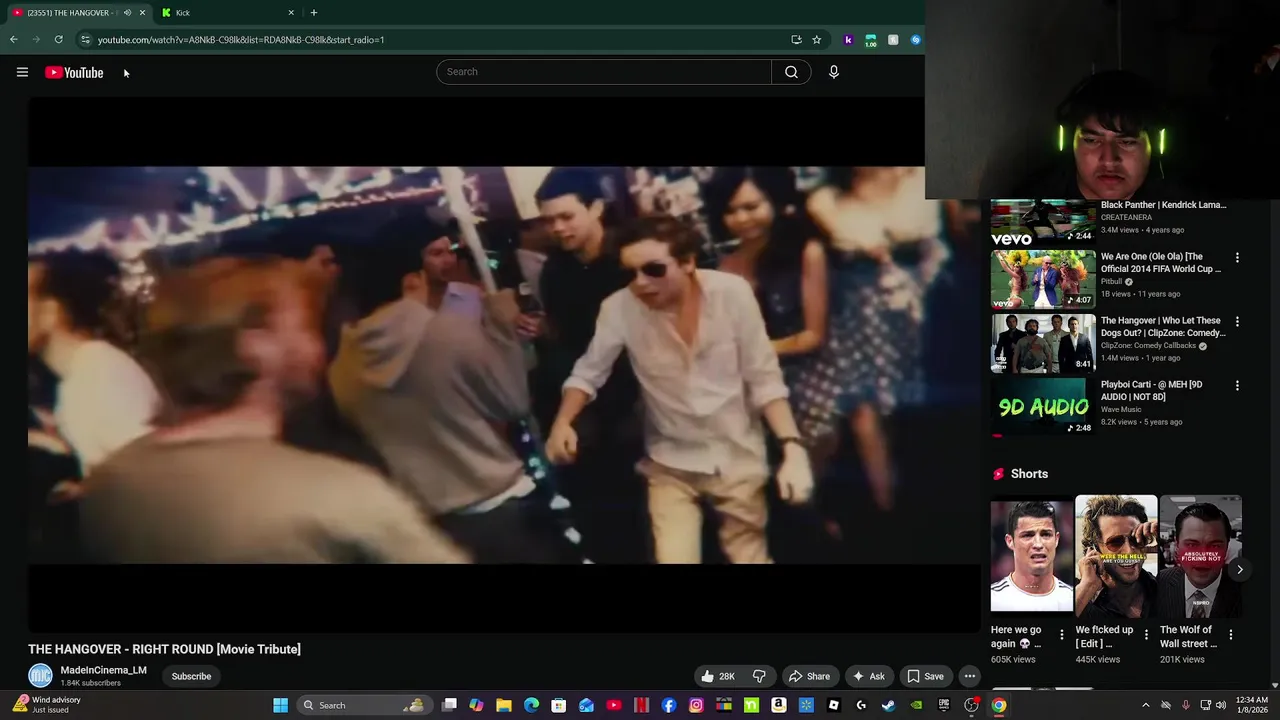Open more actions menu under the video
Image resolution: width=1280 pixels, height=720 pixels.
970,676
